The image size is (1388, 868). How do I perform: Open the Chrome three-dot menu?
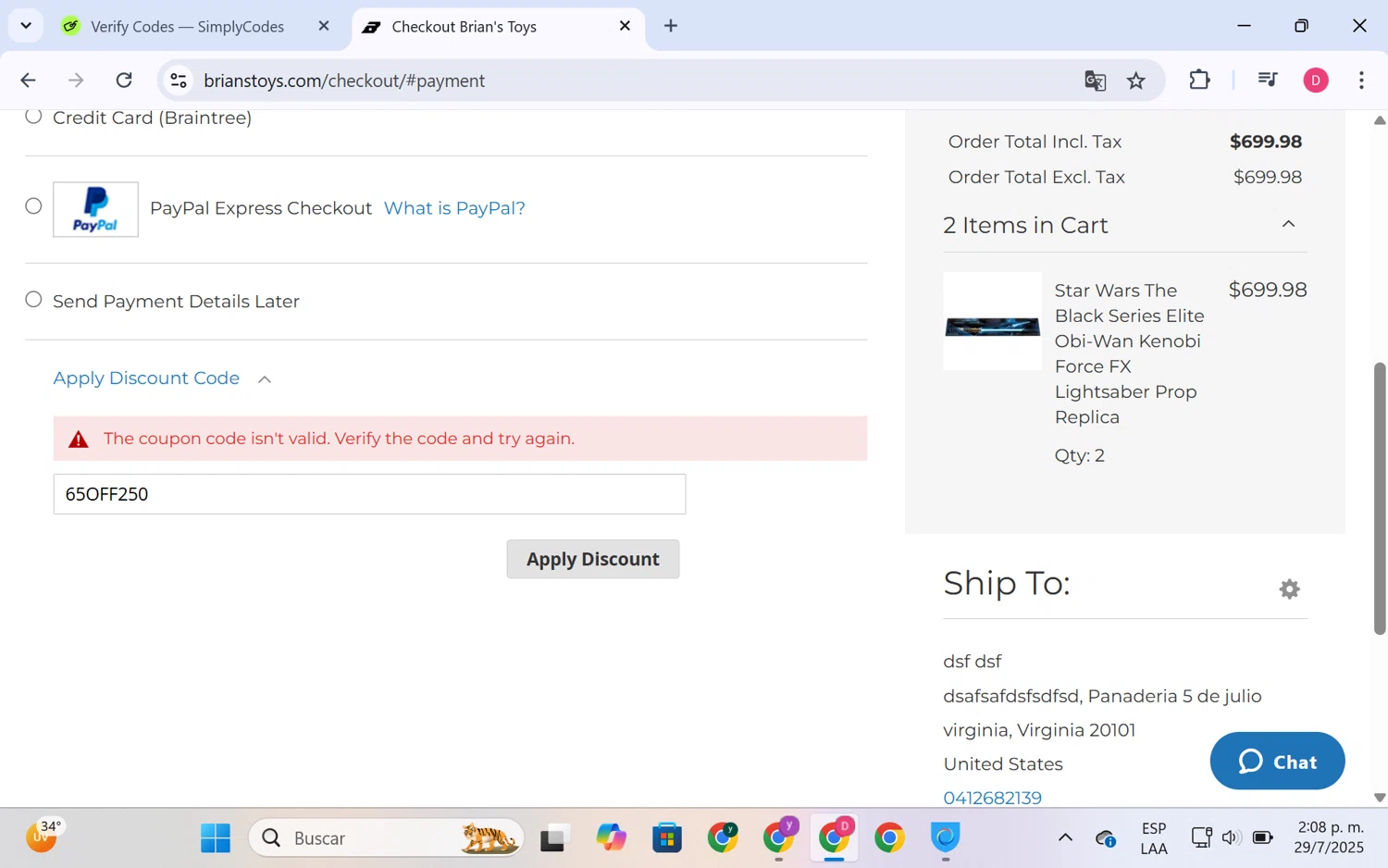(x=1361, y=81)
